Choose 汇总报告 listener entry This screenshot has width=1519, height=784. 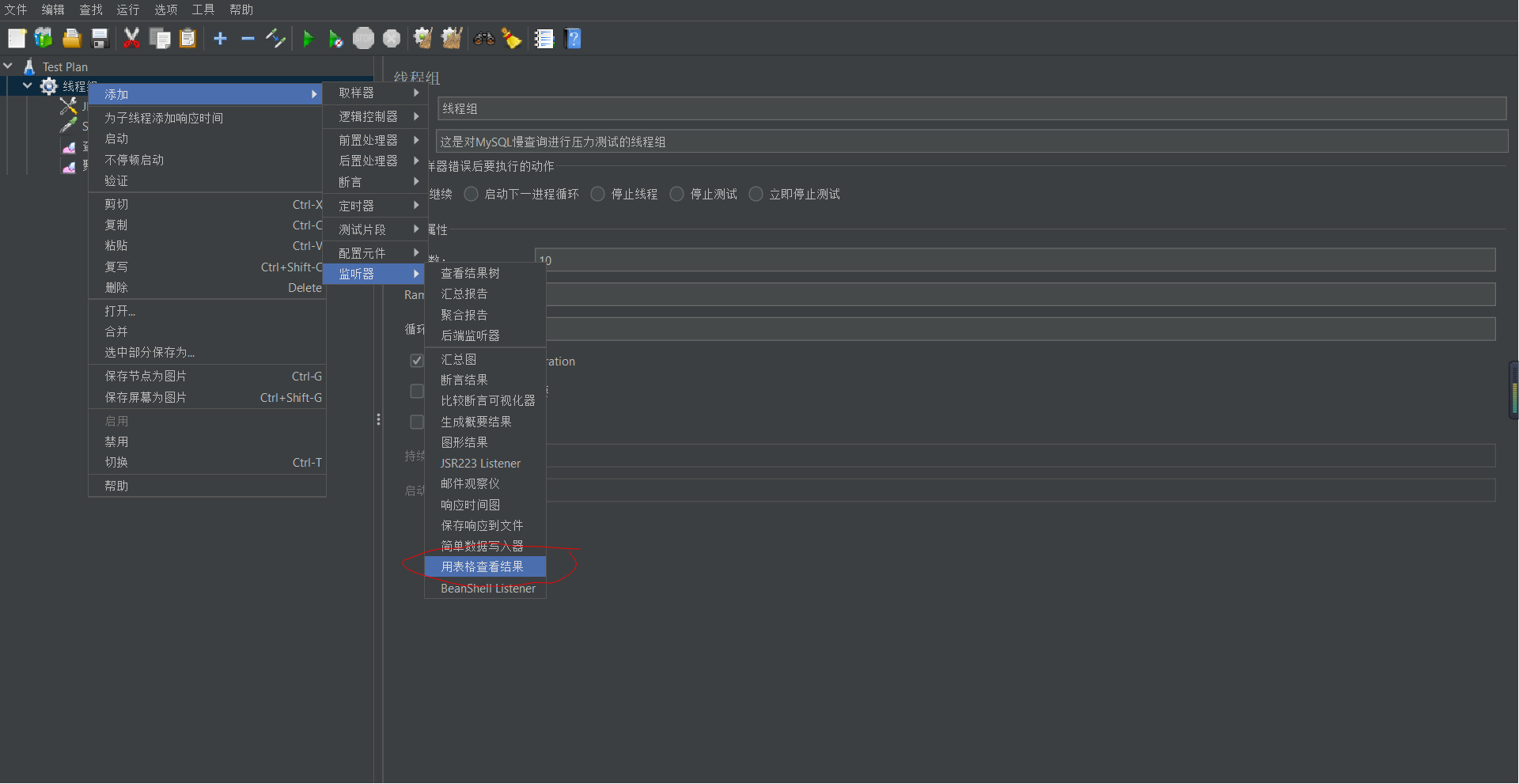pos(485,294)
